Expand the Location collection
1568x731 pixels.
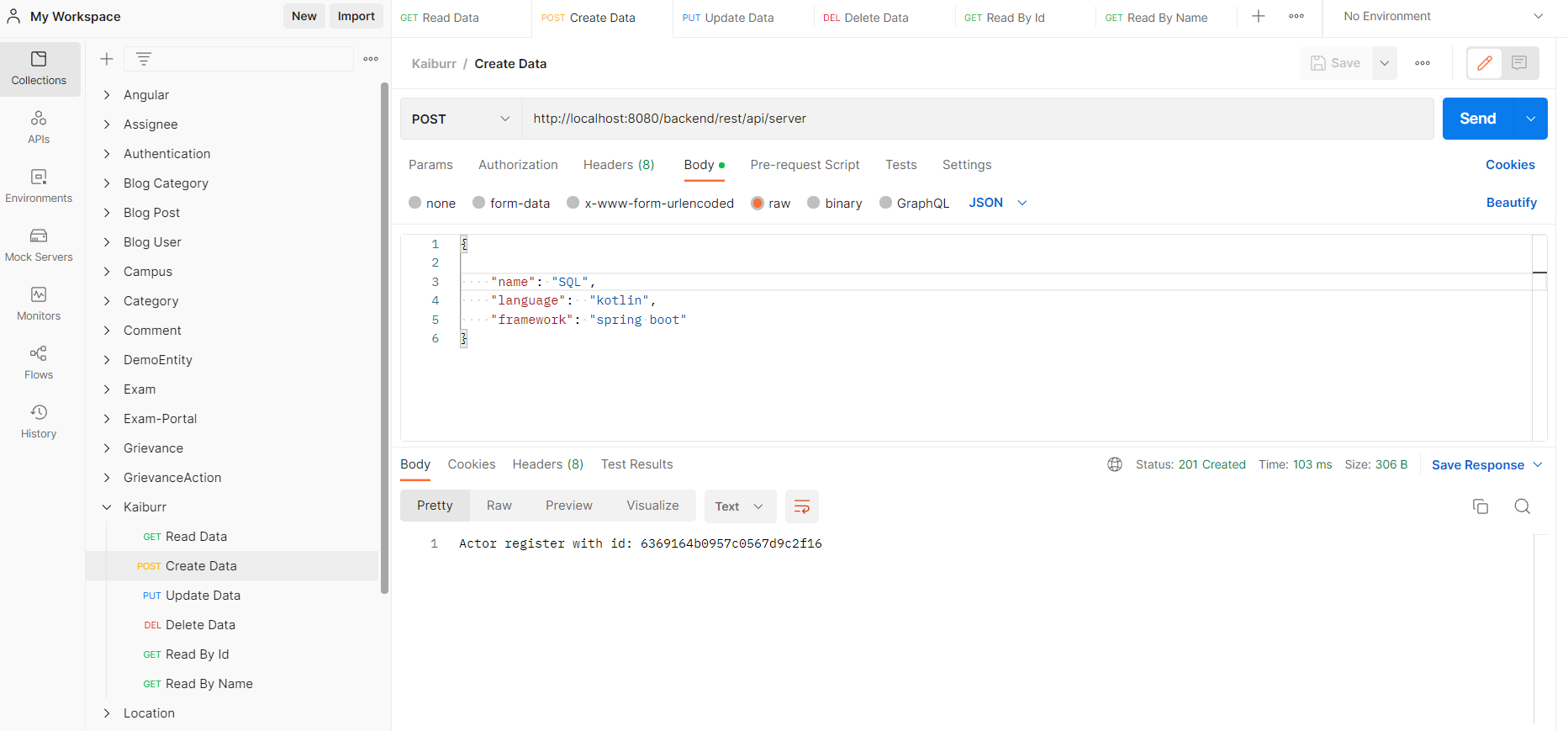click(x=107, y=713)
